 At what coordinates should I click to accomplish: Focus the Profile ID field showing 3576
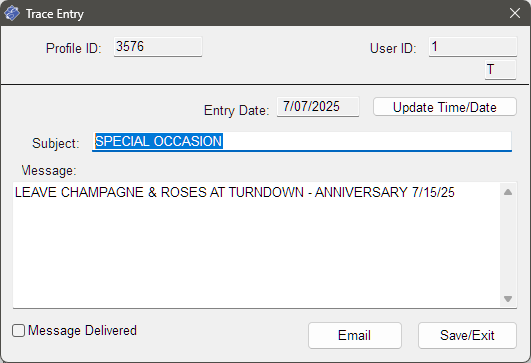click(158, 47)
